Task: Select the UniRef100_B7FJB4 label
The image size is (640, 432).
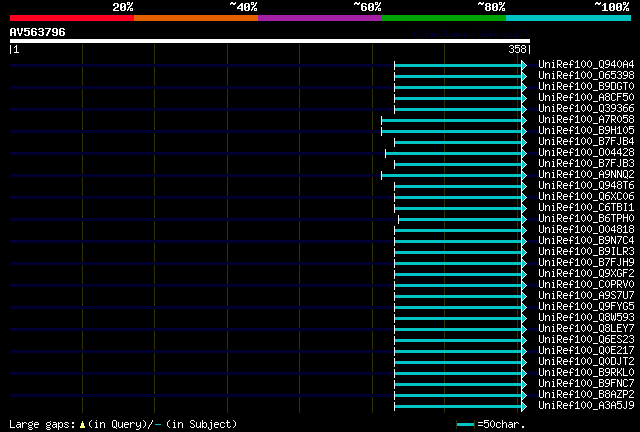Action: tap(586, 142)
